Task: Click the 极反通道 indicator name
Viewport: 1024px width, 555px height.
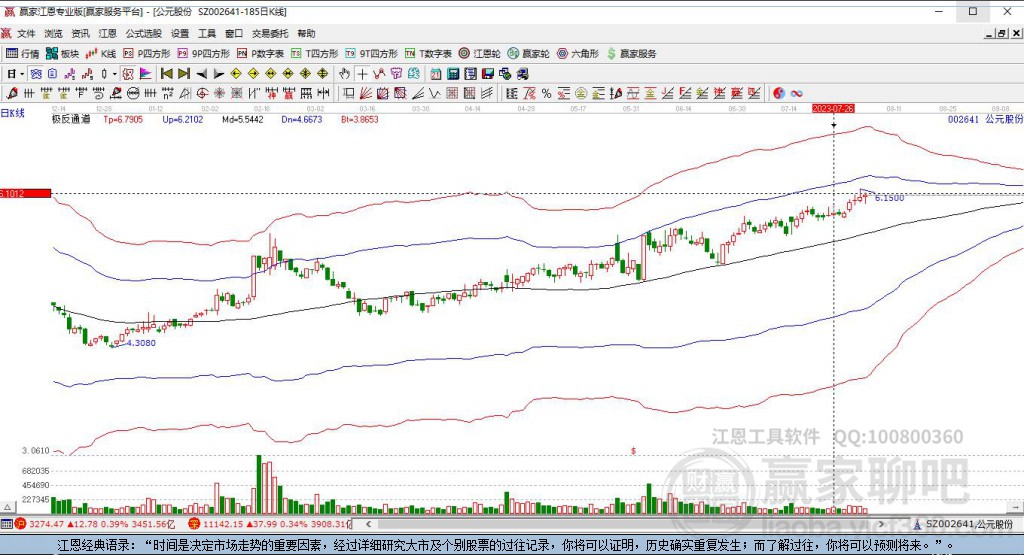Action: point(71,119)
